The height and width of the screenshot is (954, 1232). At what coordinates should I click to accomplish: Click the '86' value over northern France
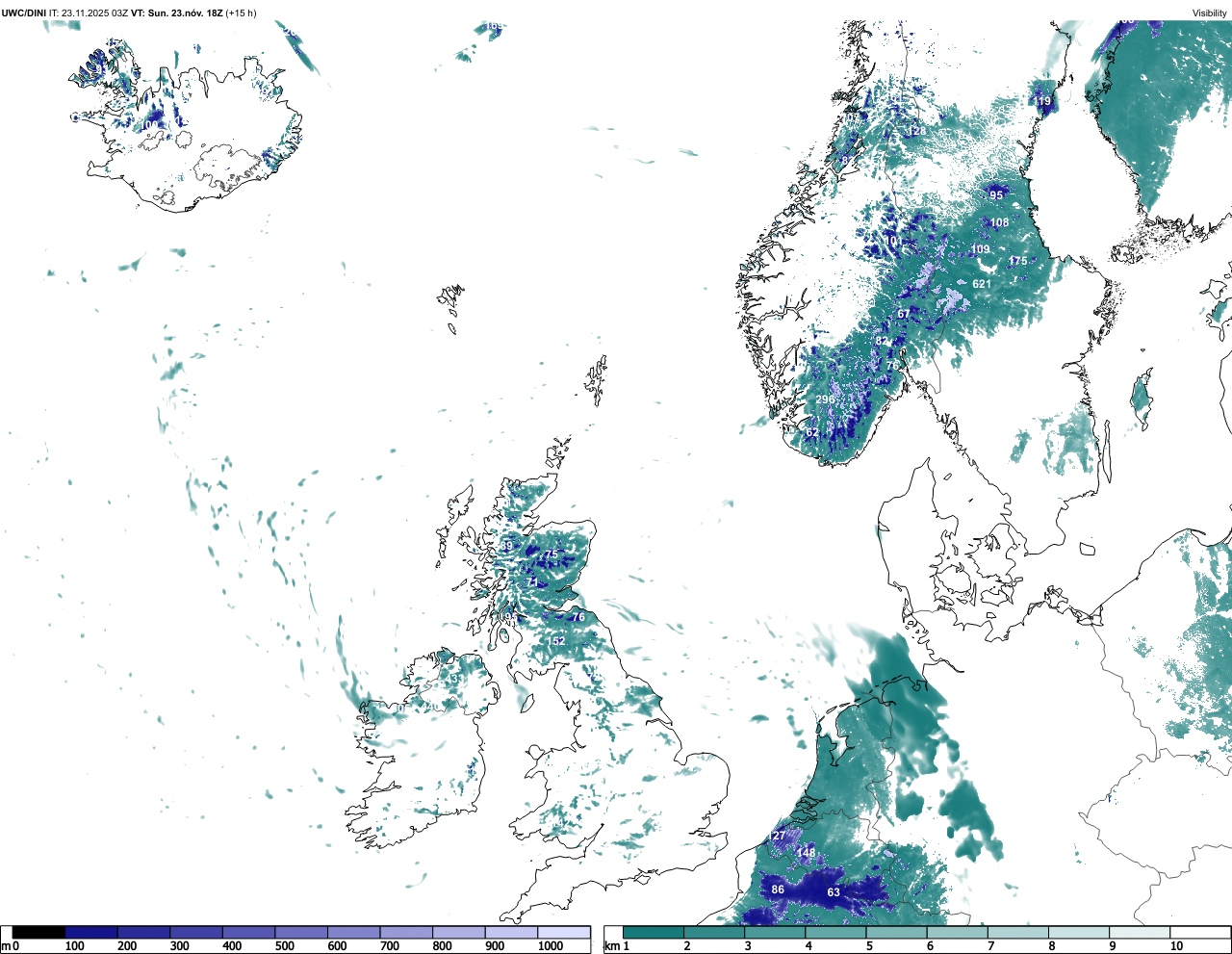point(778,889)
